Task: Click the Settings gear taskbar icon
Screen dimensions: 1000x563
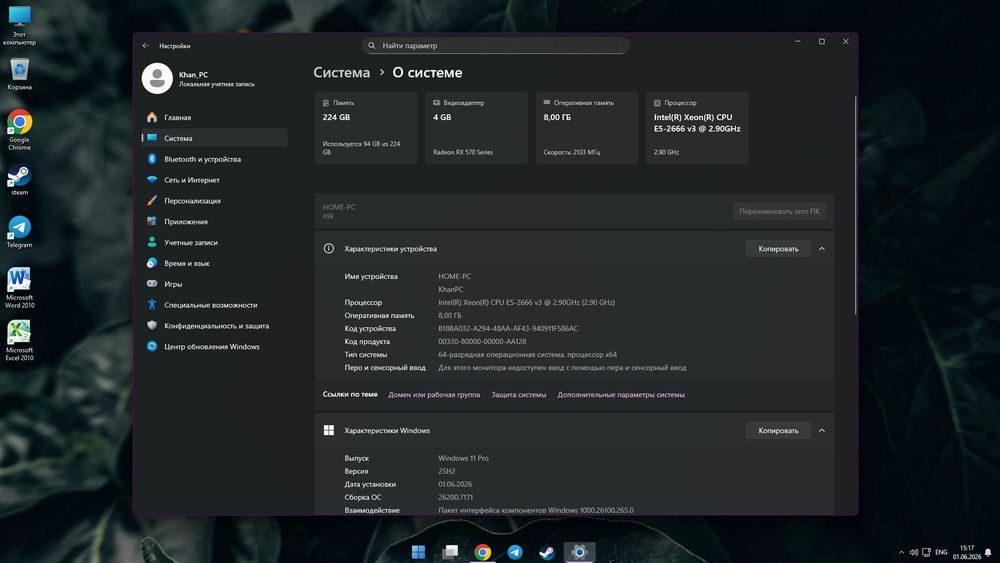Action: (x=579, y=552)
